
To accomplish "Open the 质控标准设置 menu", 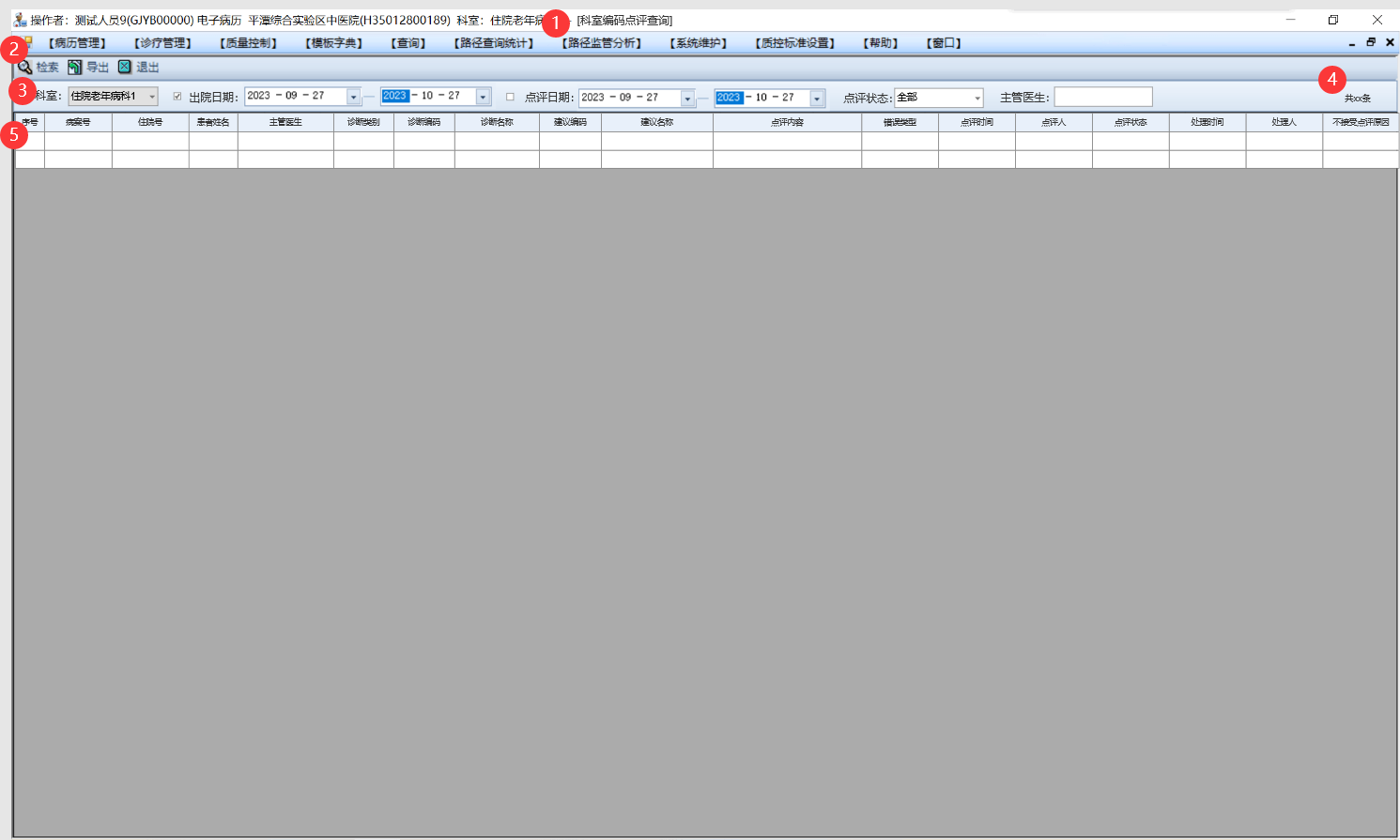I will [795, 43].
